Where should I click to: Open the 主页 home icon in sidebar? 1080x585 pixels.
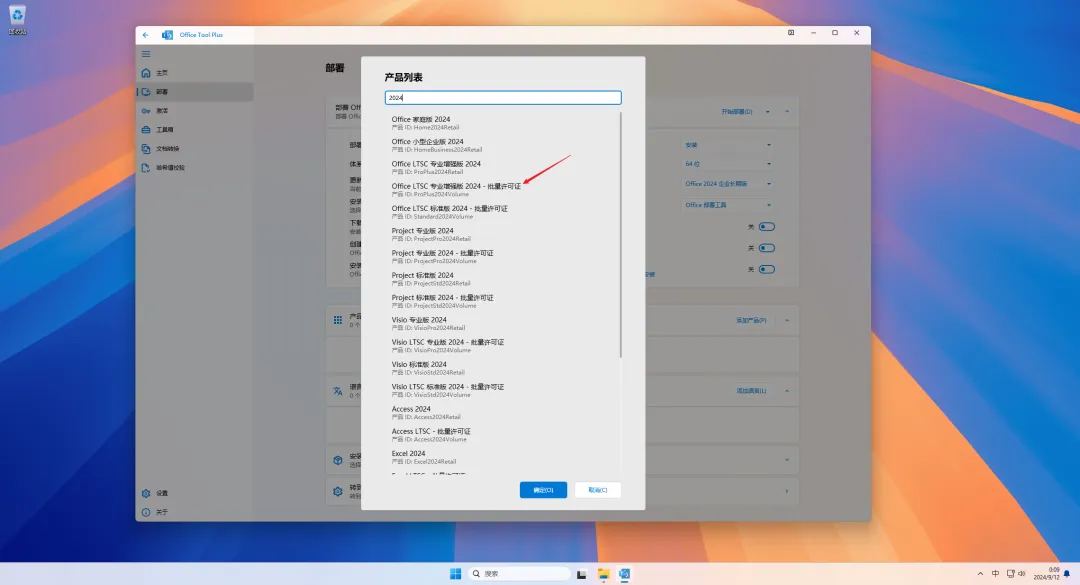point(146,73)
